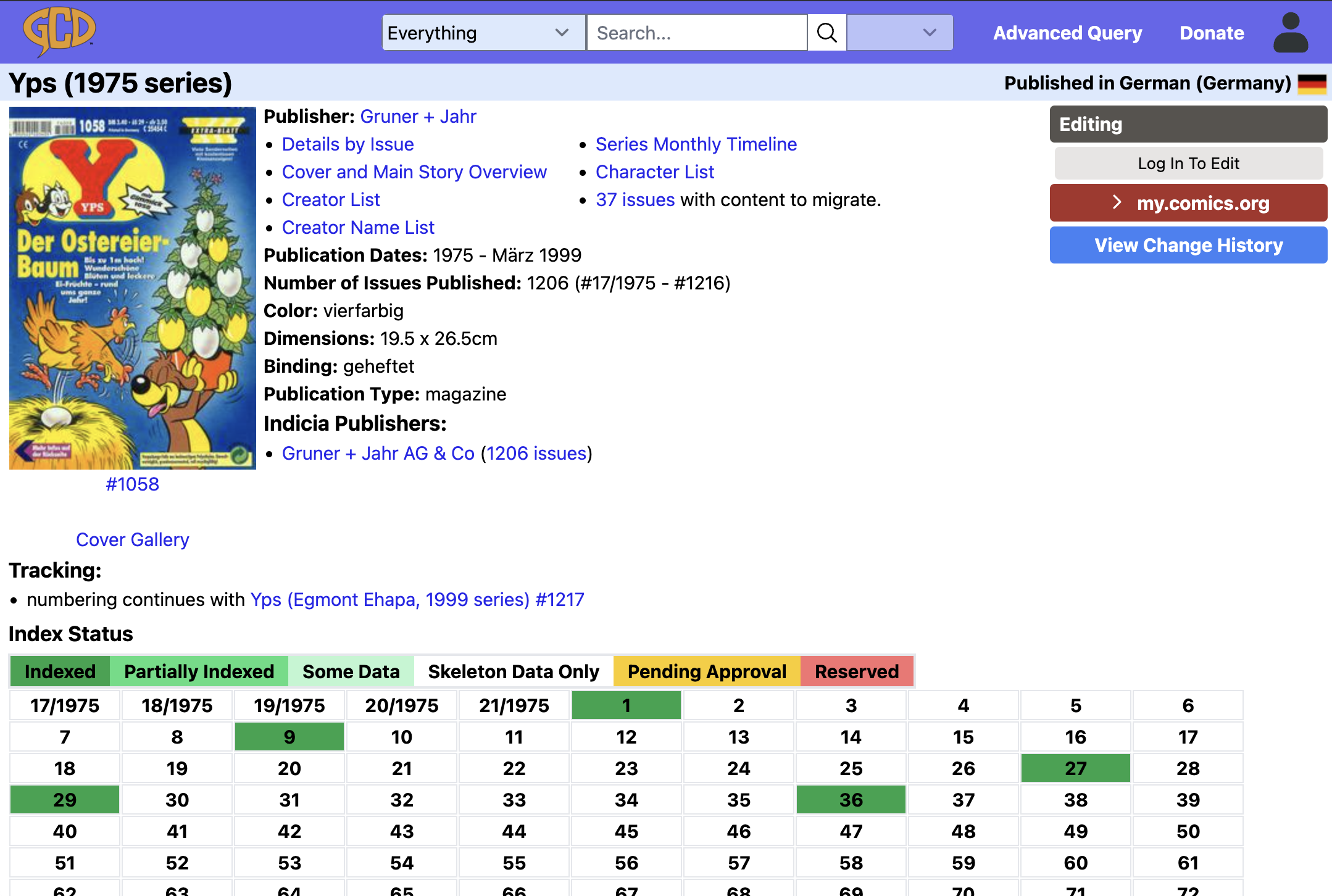Click the Pending Approval legend swatch
Screen dimensions: 1332x896
tap(707, 671)
